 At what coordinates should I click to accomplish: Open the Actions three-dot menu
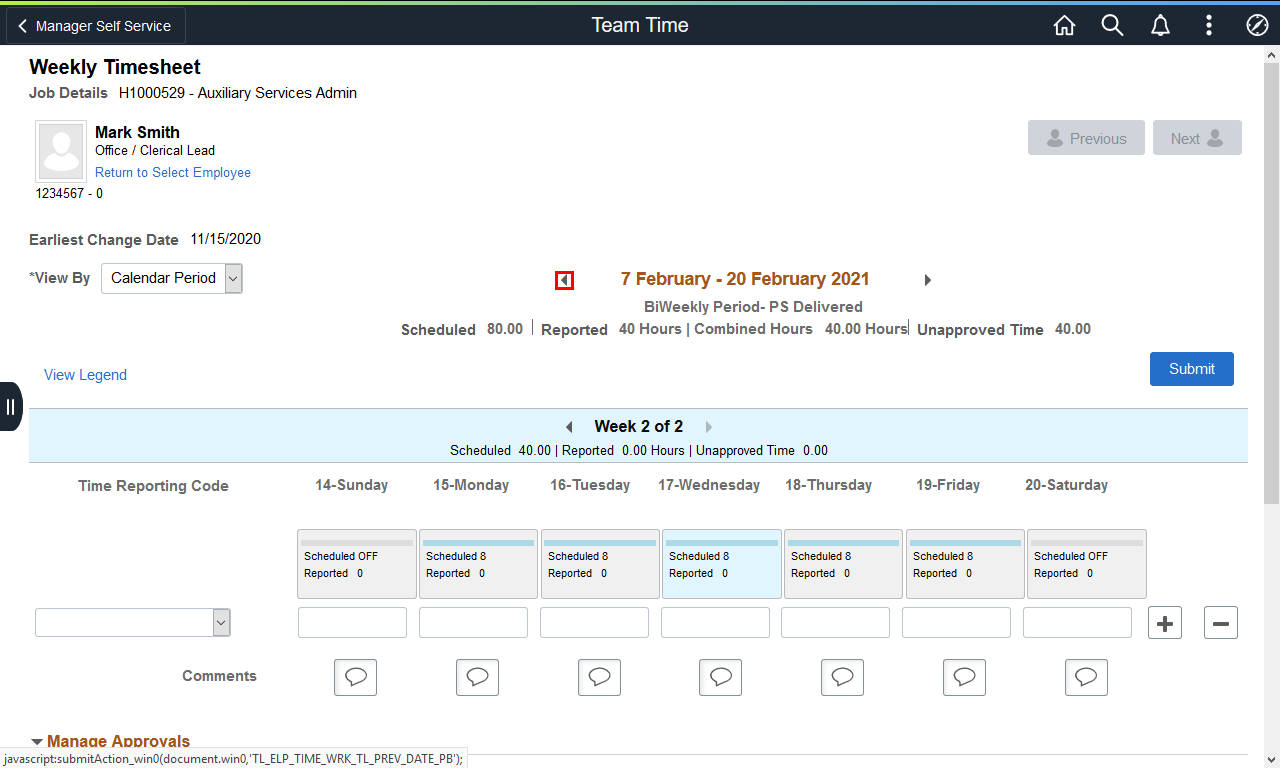[1209, 26]
